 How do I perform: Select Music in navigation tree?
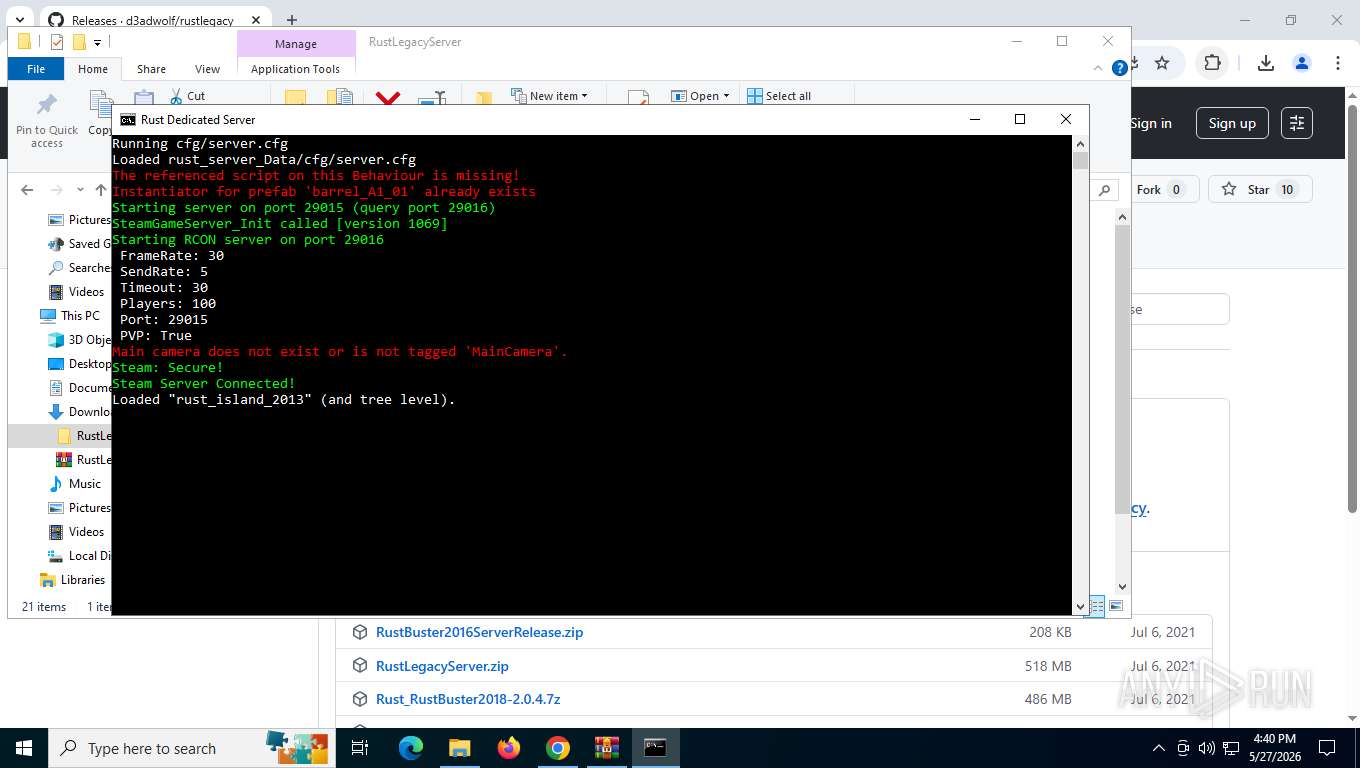click(x=84, y=483)
